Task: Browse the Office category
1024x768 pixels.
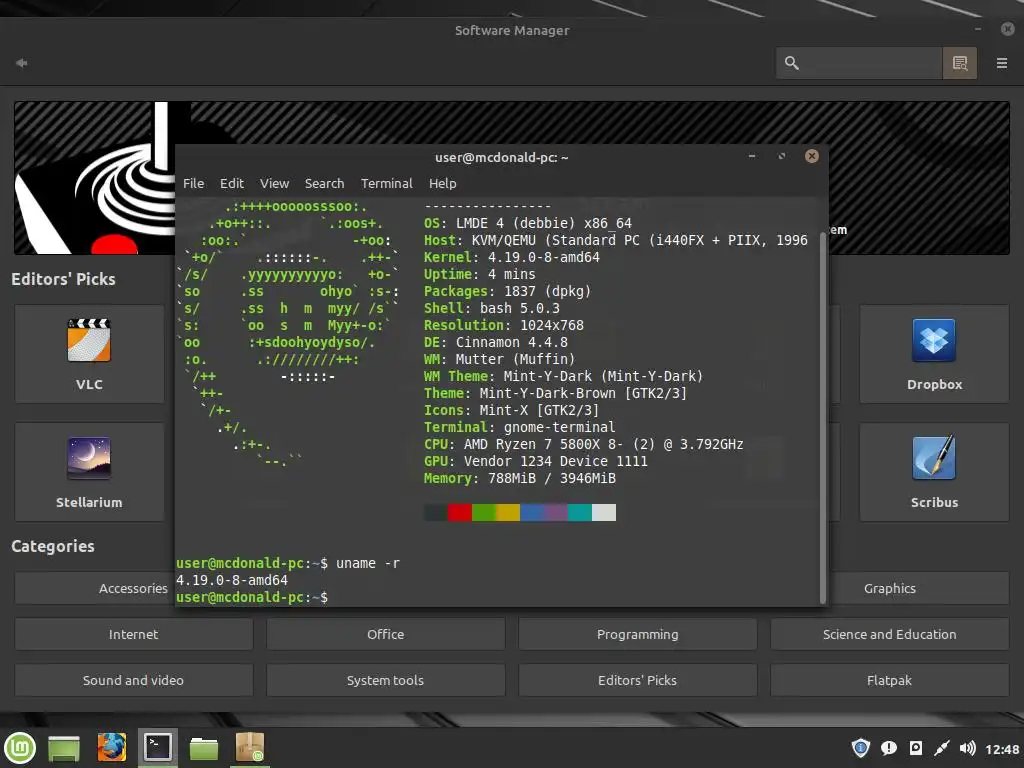Action: [x=385, y=634]
